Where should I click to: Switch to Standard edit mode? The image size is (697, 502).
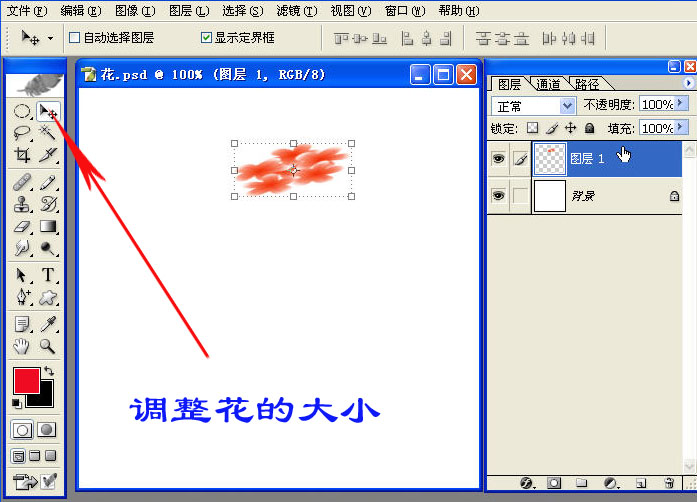[x=22, y=430]
